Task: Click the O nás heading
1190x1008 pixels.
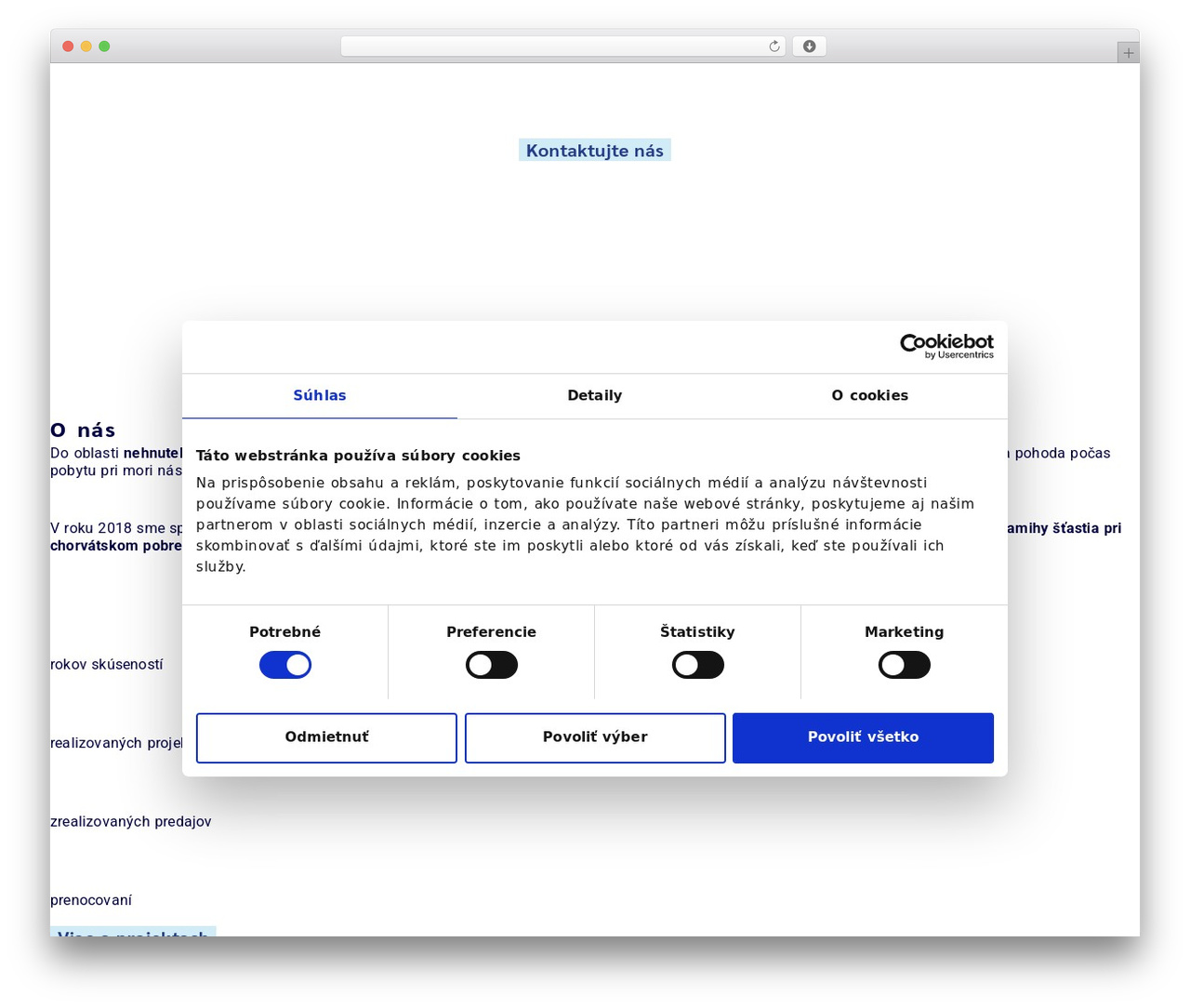Action: coord(83,431)
